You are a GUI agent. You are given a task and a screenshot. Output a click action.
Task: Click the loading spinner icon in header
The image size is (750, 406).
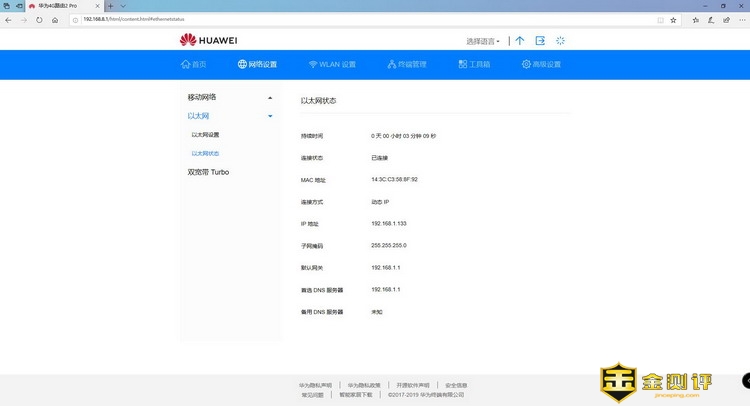pyautogui.click(x=561, y=41)
